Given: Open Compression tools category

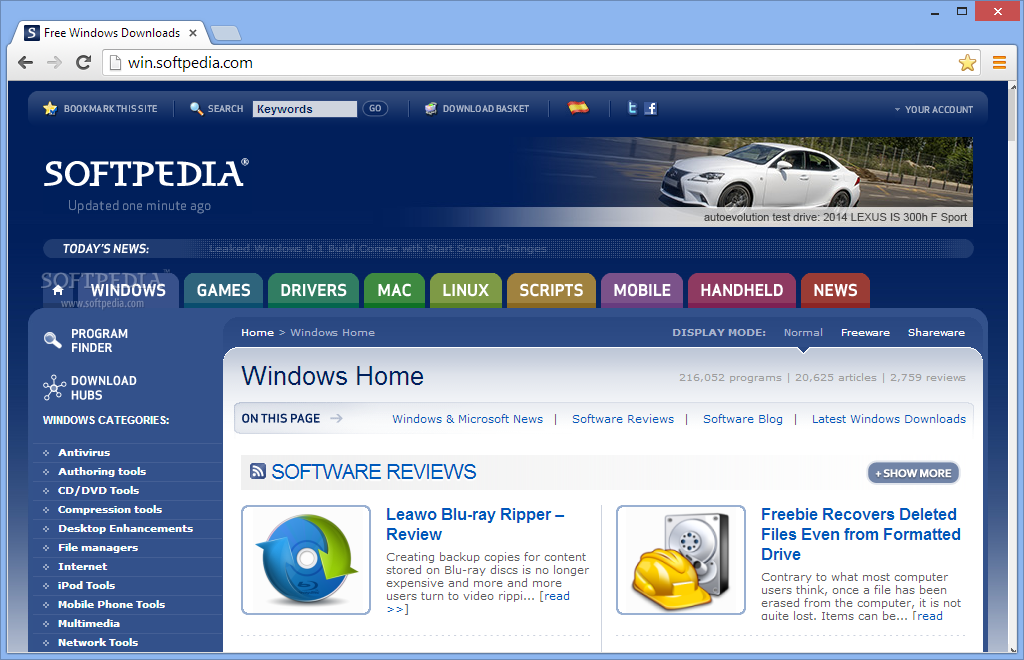Looking at the screenshot, I should 110,509.
